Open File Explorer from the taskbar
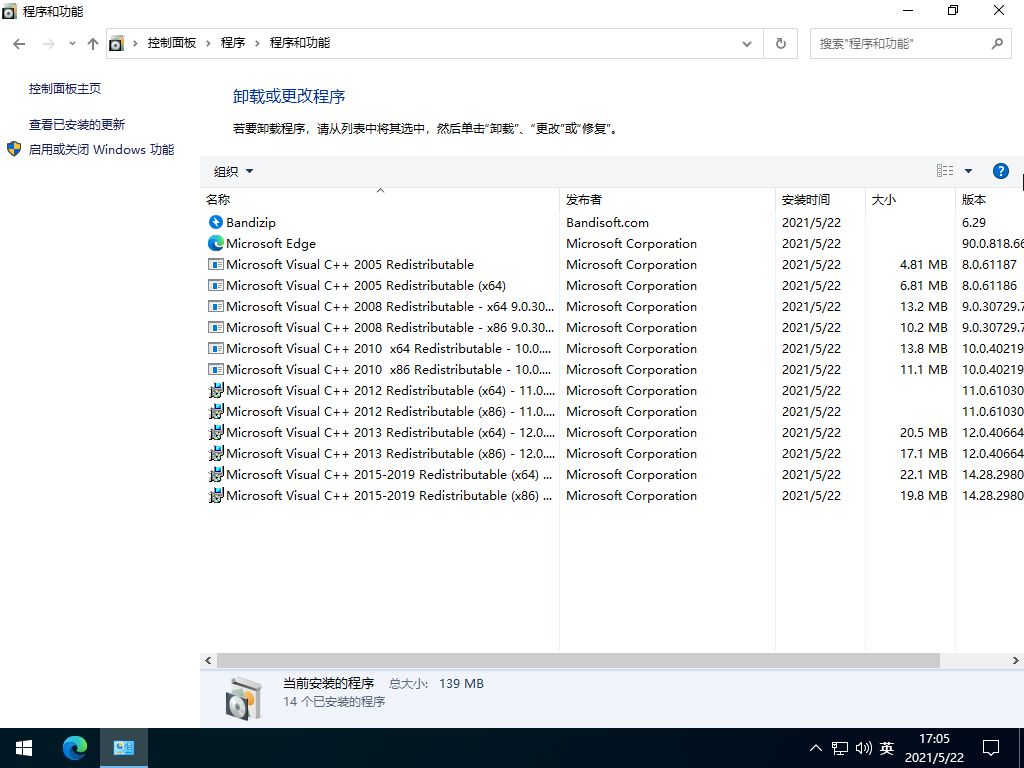 coord(124,747)
